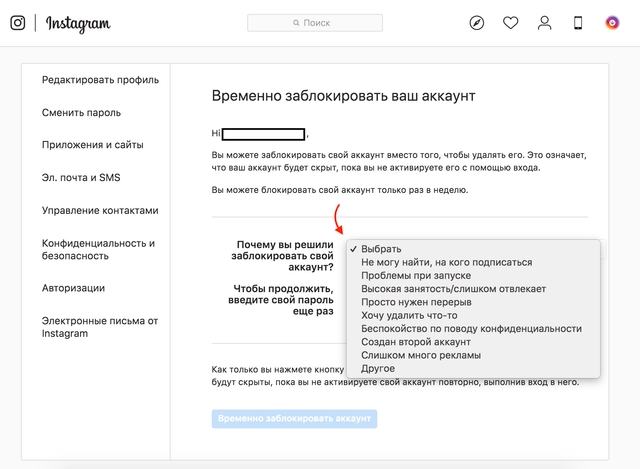Pick Другое from the reasons list
This screenshot has height=469, width=640.
[381, 368]
